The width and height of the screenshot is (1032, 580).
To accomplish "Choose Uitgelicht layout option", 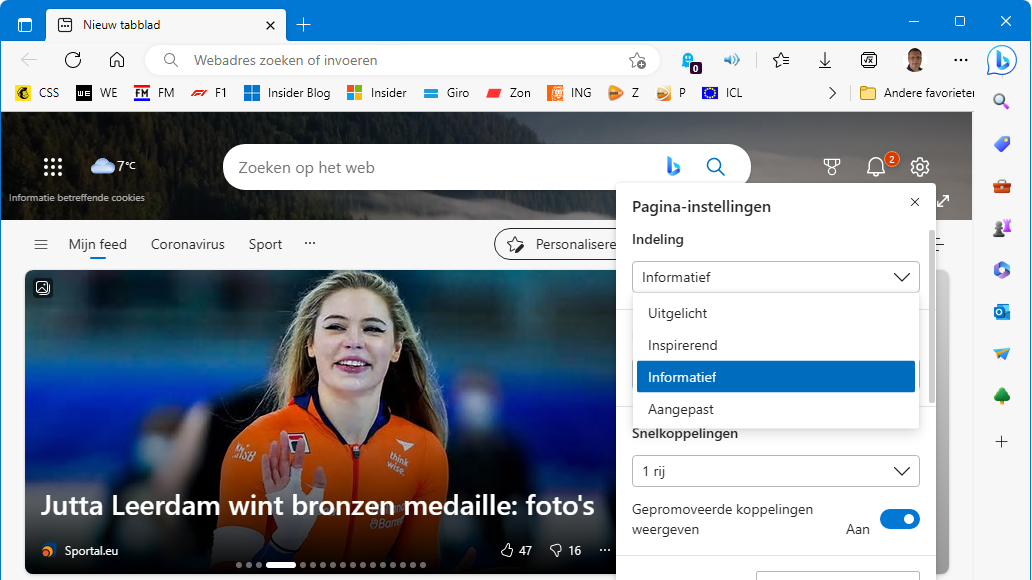I will click(775, 313).
